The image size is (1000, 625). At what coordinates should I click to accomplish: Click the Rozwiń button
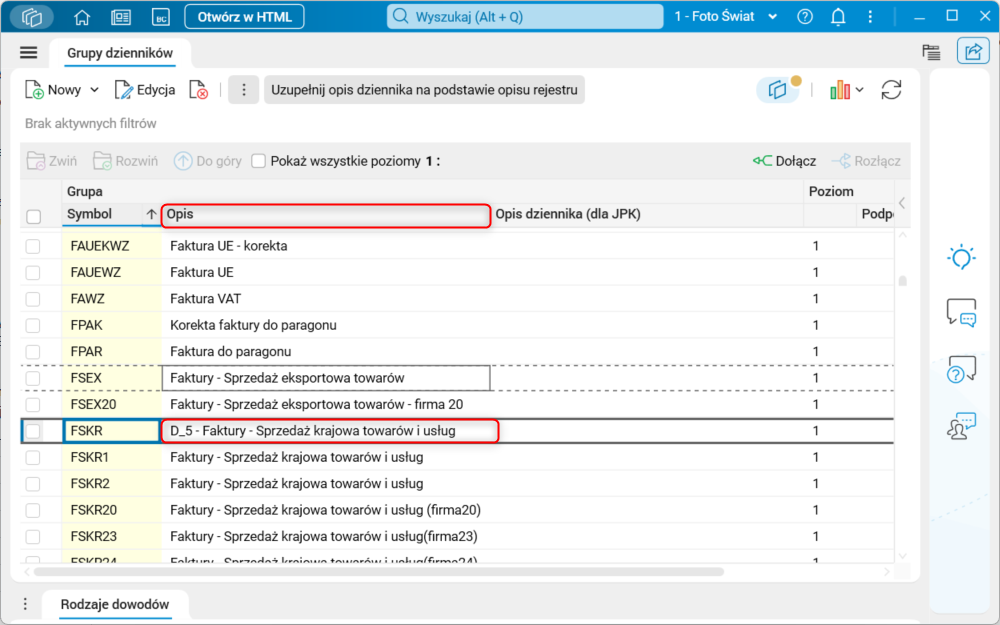tap(126, 161)
